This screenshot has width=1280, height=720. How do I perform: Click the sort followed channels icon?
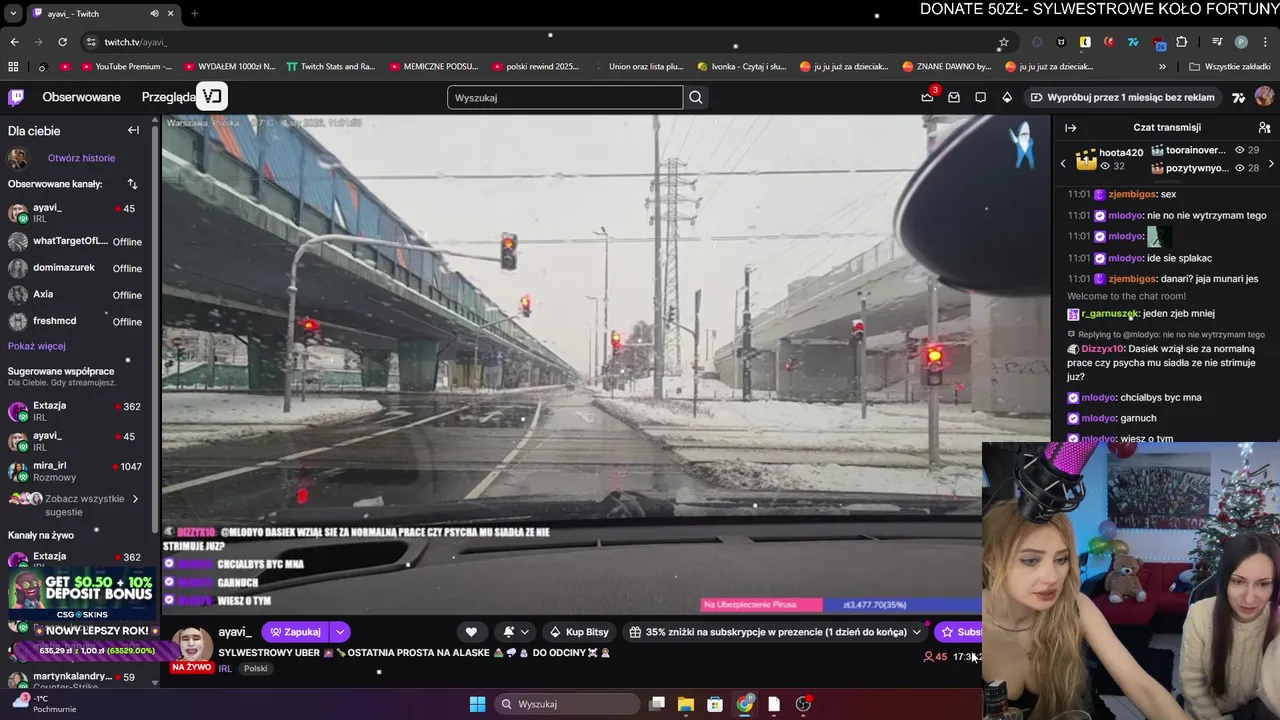click(x=132, y=184)
